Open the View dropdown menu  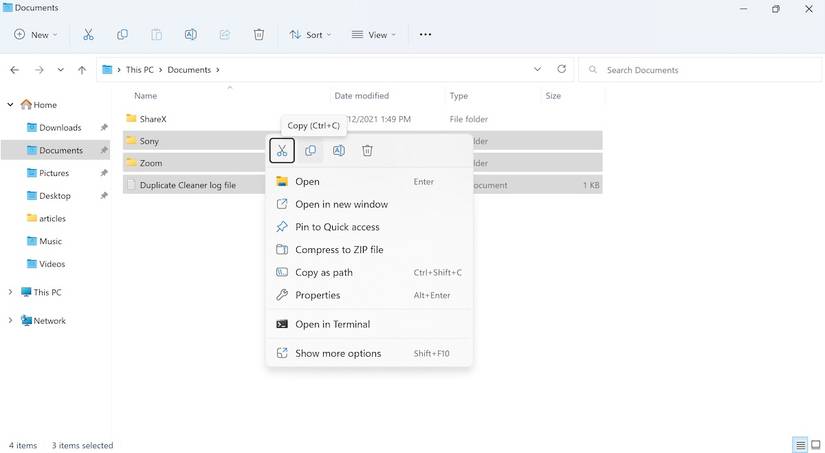click(x=374, y=35)
